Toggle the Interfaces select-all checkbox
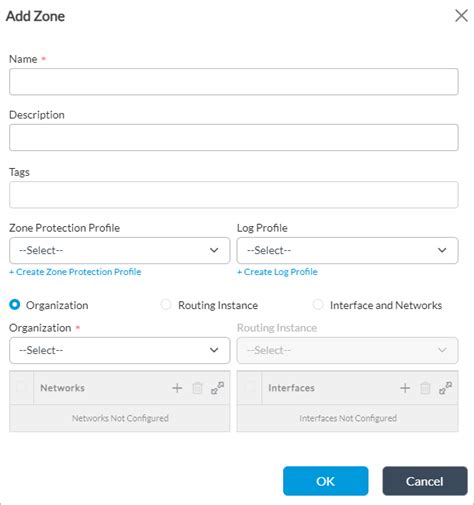Screen dimensions: 474x505 tap(249, 388)
